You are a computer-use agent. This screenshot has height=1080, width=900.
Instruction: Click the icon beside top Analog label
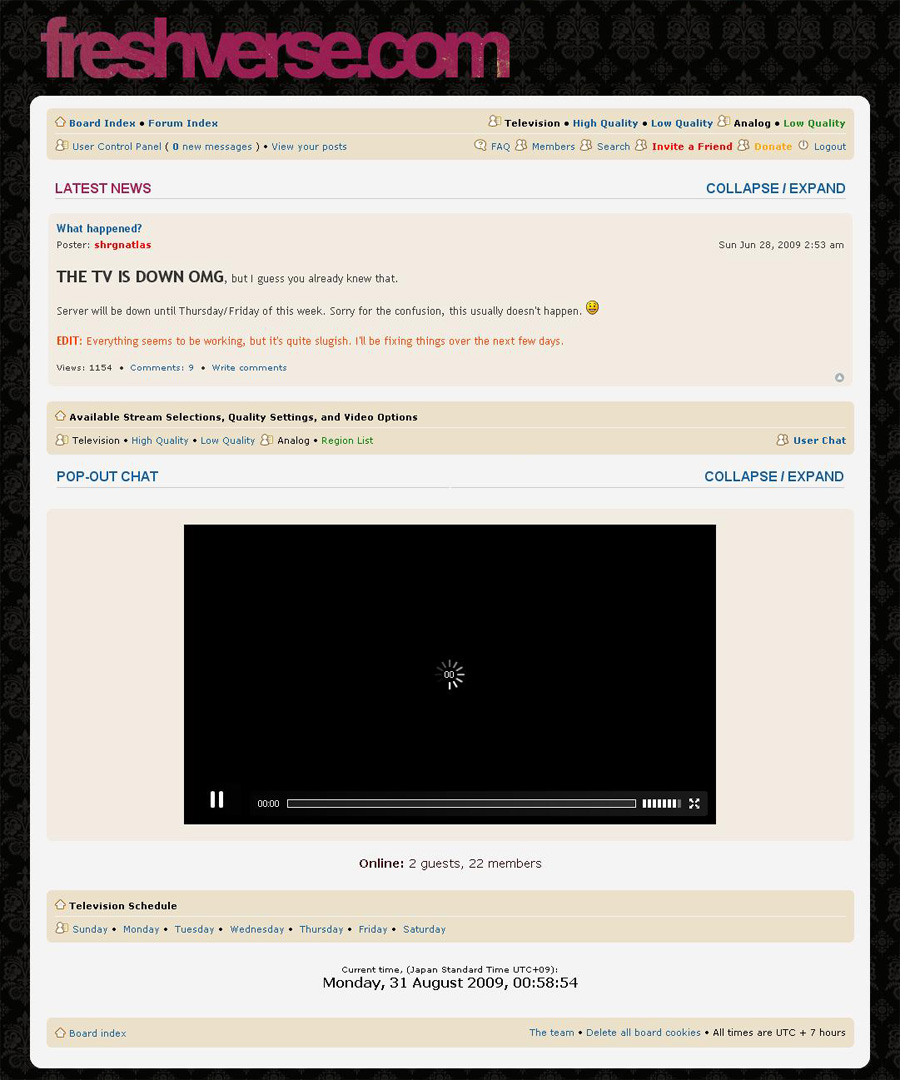(x=723, y=121)
